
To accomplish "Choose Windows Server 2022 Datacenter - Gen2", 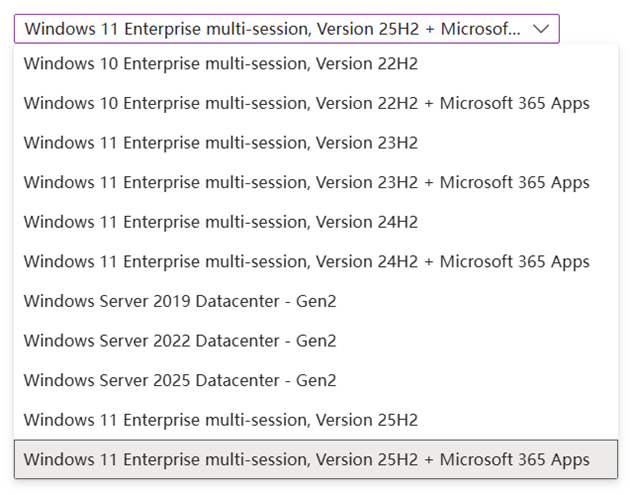I will 180,341.
